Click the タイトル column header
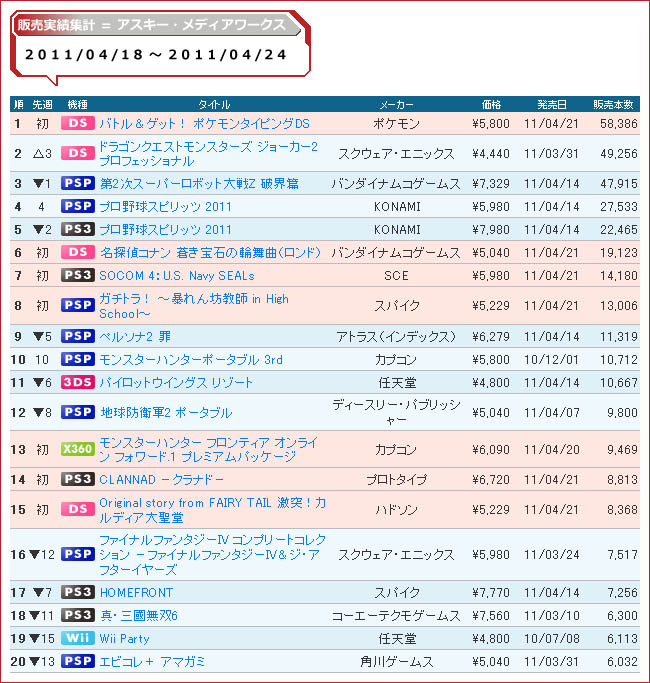 214,105
